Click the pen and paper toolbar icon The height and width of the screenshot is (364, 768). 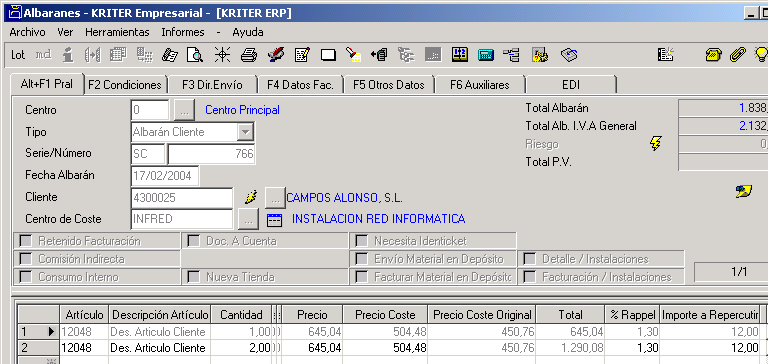coord(170,55)
